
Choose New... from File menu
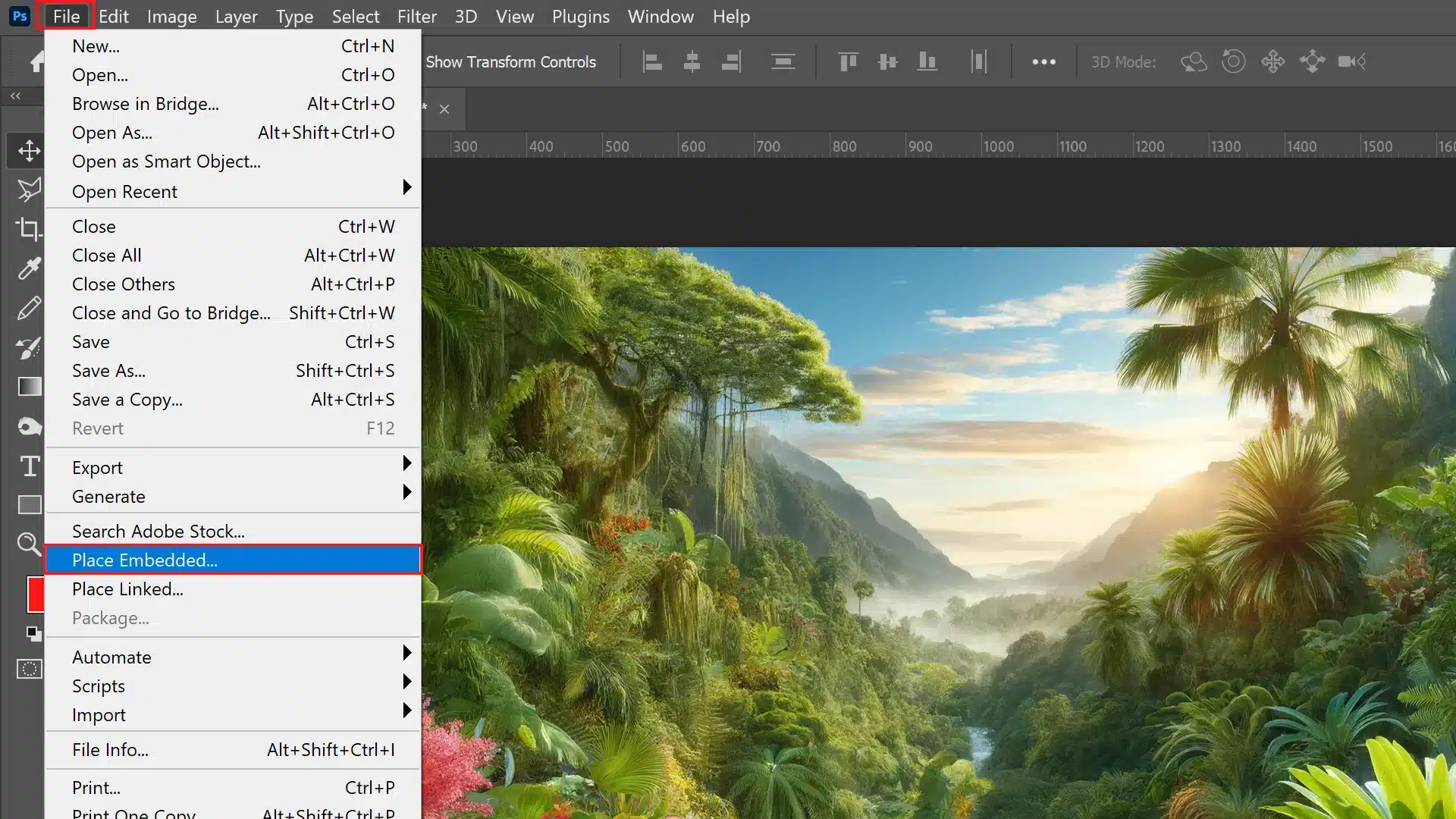coord(233,45)
